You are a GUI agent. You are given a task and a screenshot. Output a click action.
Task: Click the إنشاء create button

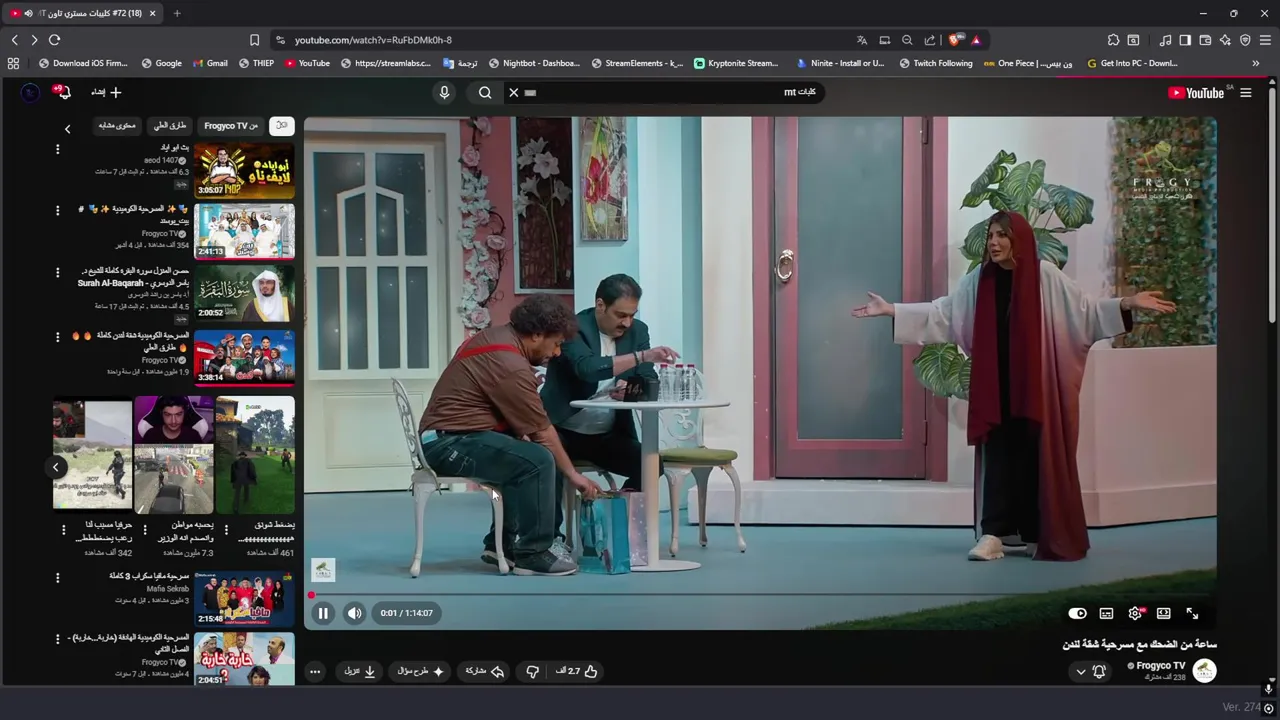tap(106, 93)
